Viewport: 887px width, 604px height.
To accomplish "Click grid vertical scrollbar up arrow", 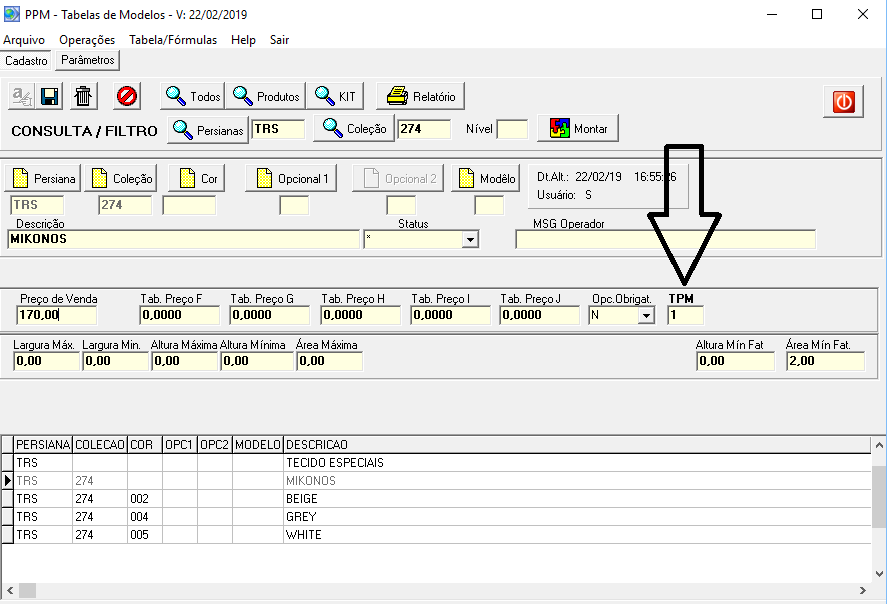I will point(879,446).
